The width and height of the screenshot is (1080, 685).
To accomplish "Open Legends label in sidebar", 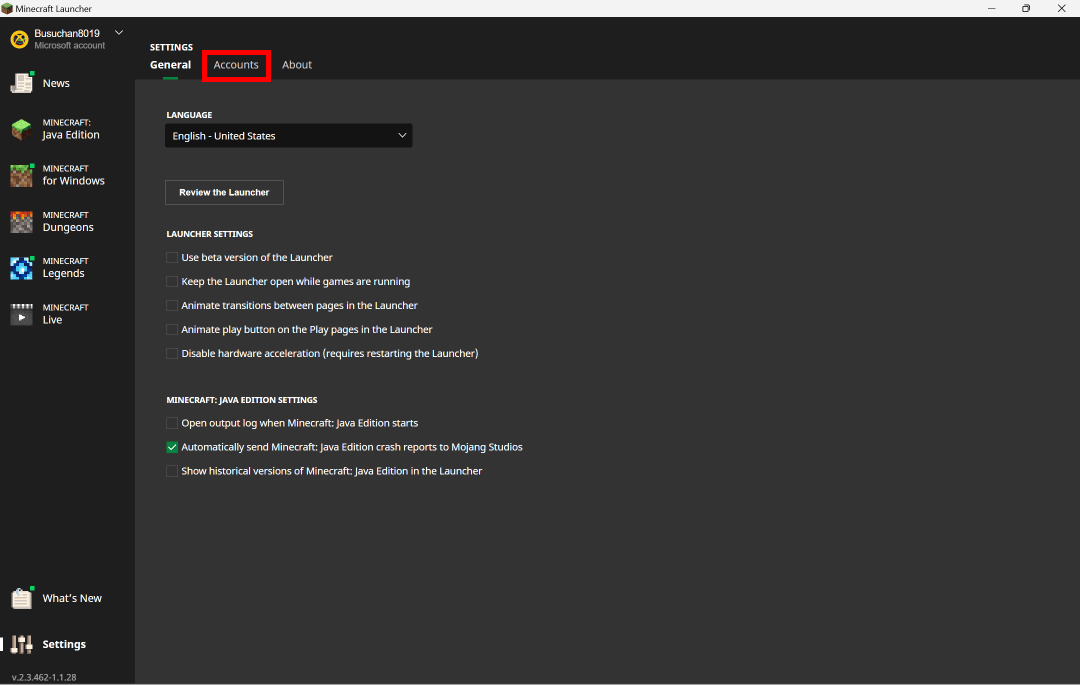I will click(x=63, y=273).
